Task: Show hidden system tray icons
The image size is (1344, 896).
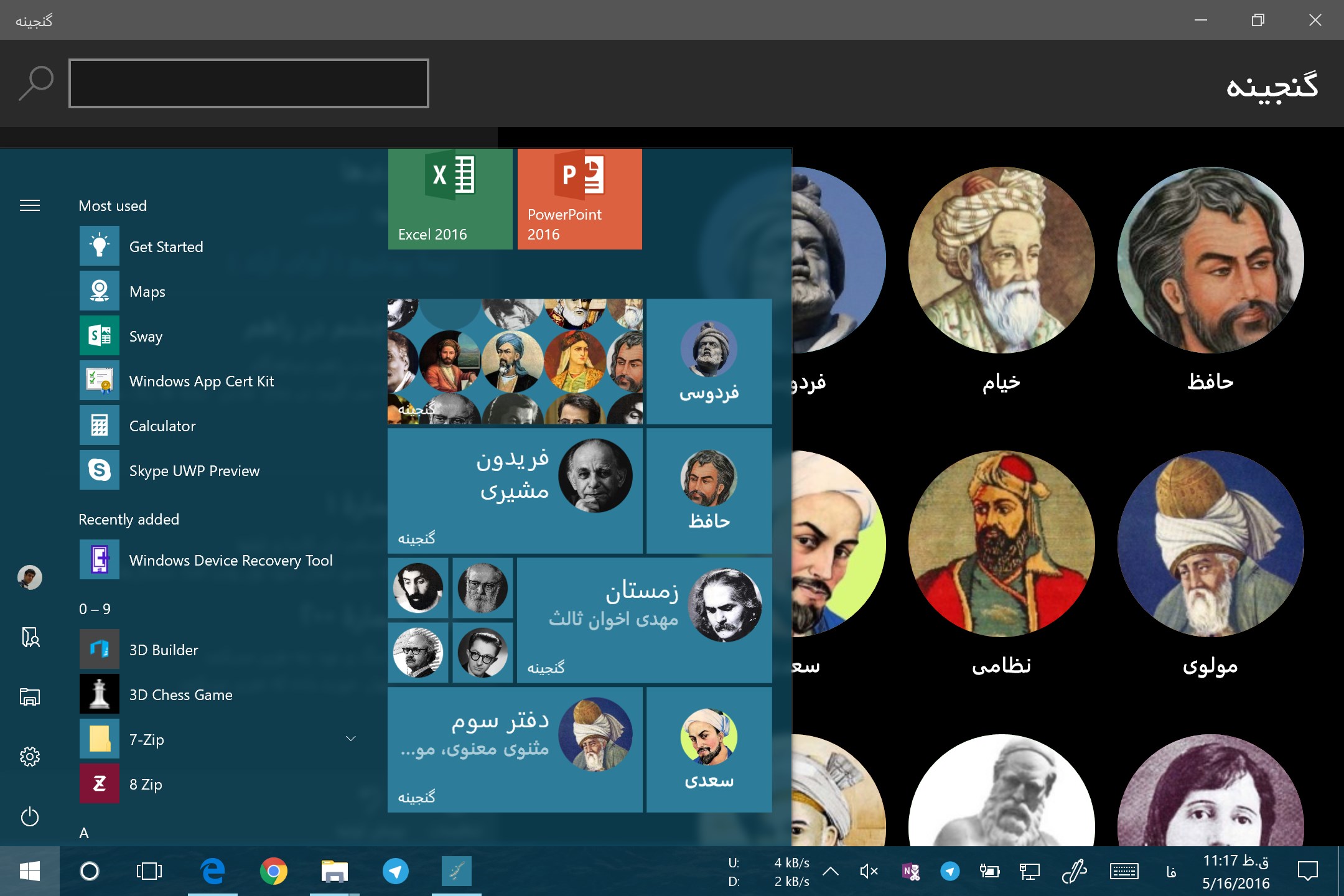Action: pos(830,871)
